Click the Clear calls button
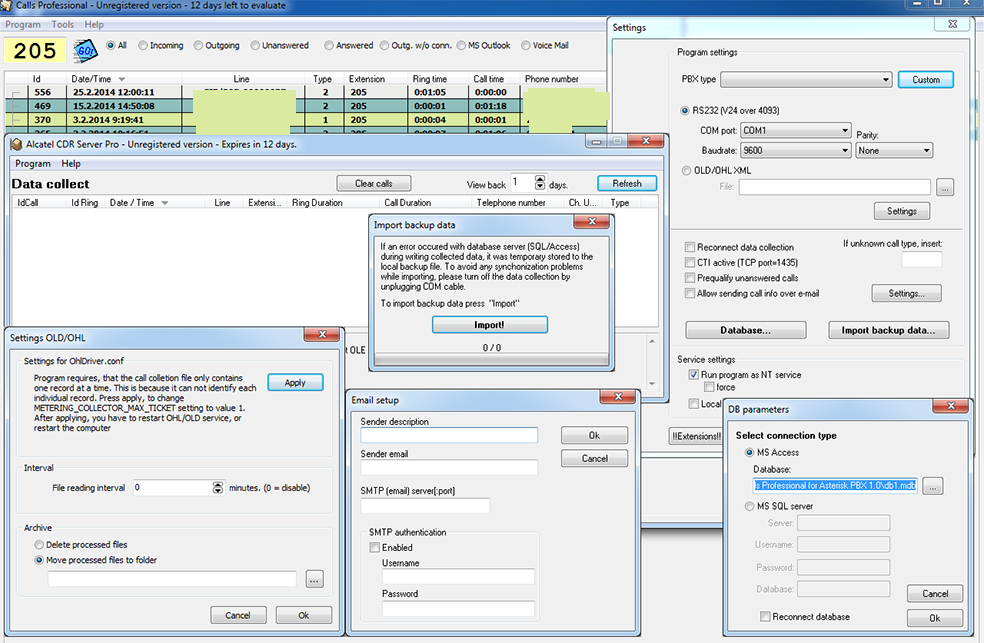This screenshot has width=984, height=643. pos(374,183)
